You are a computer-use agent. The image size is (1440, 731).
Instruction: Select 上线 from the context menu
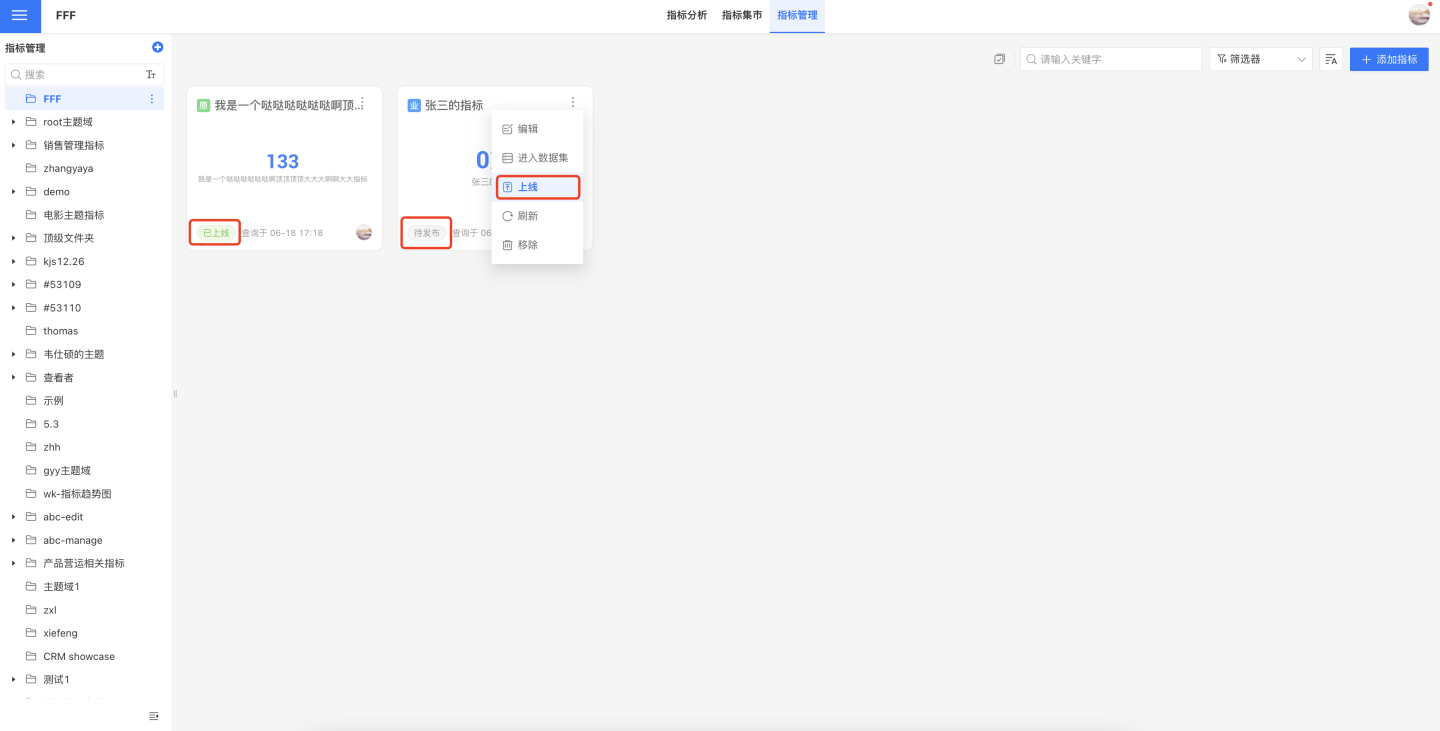coord(537,187)
